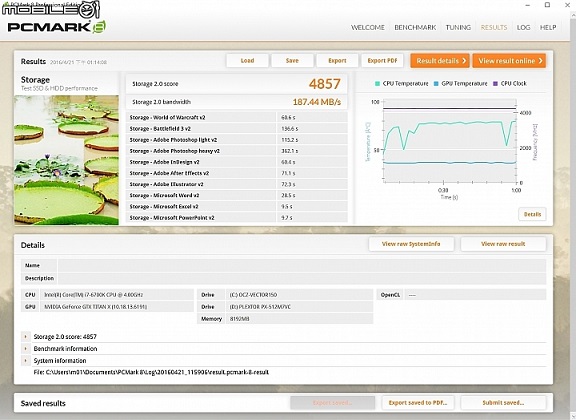Open the WELCOME tab

pyautogui.click(x=368, y=28)
